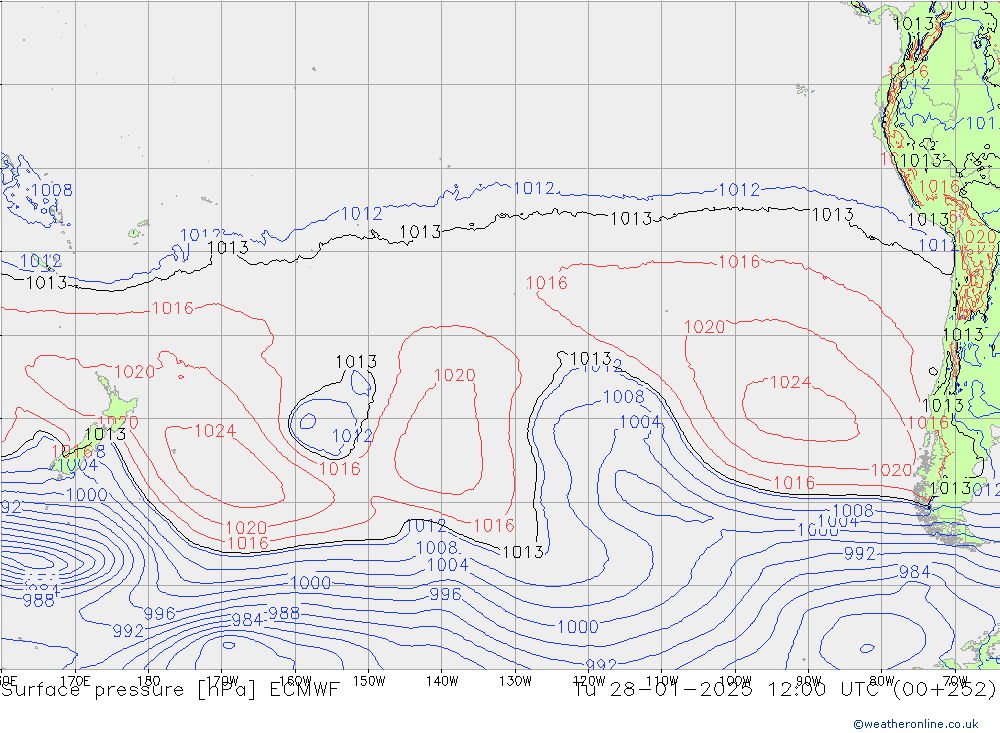Click the 1024 label east of New Zealand

pyautogui.click(x=214, y=431)
